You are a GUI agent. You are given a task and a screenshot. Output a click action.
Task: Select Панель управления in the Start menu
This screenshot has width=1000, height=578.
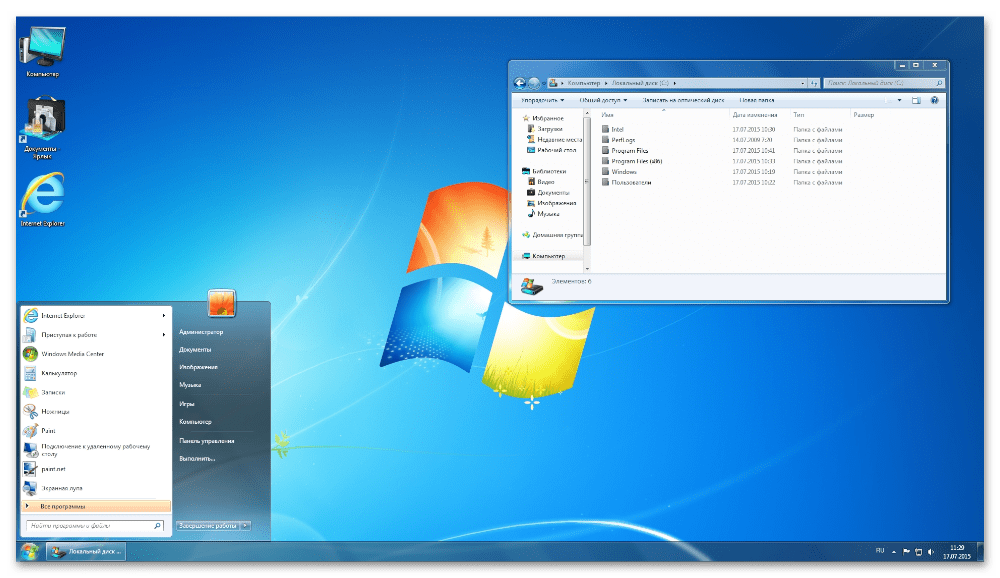click(207, 440)
